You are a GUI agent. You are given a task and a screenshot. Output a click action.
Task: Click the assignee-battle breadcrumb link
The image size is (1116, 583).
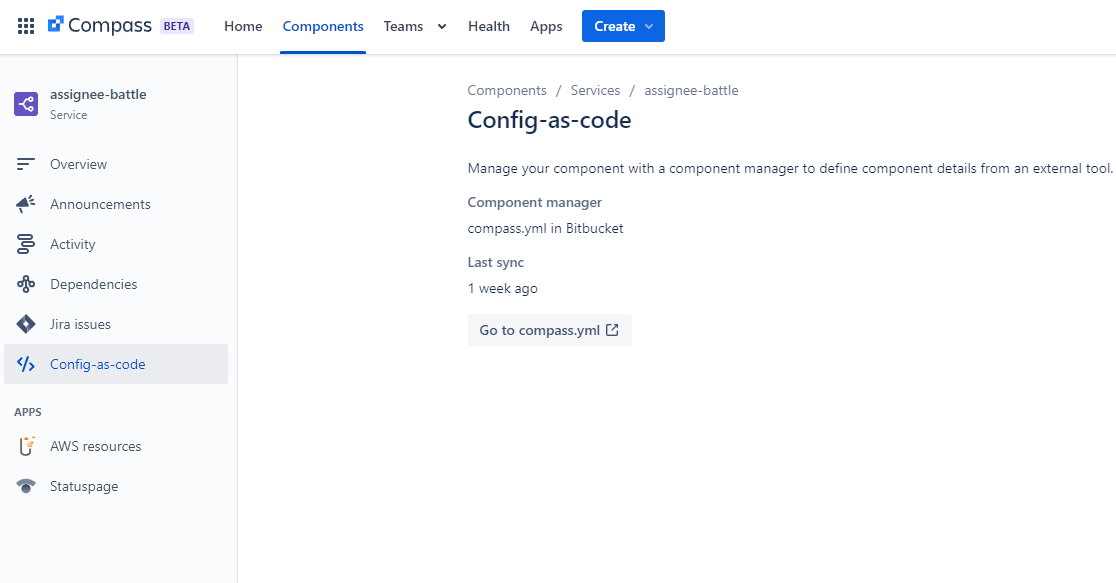click(691, 90)
